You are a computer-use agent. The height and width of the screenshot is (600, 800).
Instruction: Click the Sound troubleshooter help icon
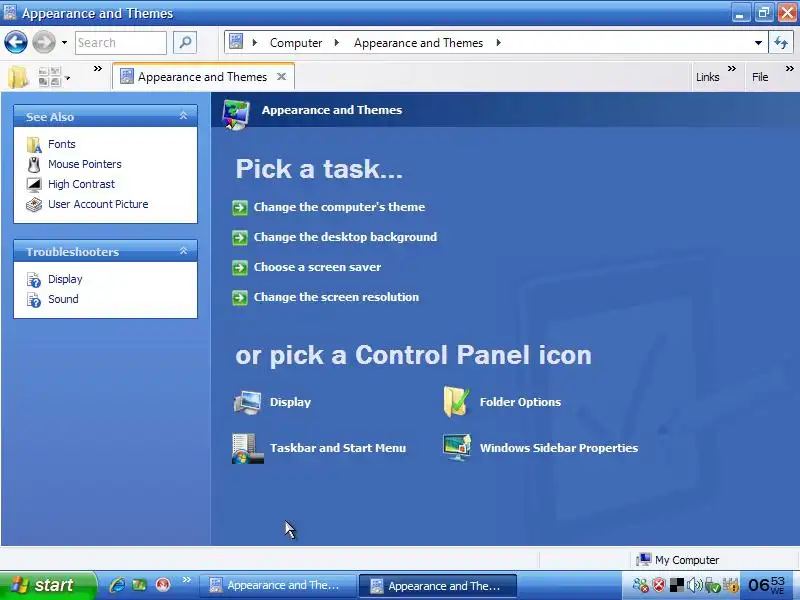pos(34,300)
